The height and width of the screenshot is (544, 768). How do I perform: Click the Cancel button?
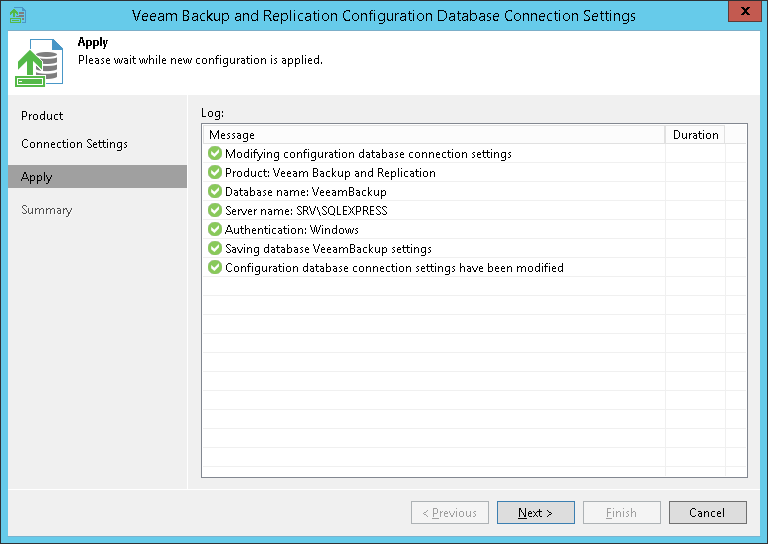(707, 513)
